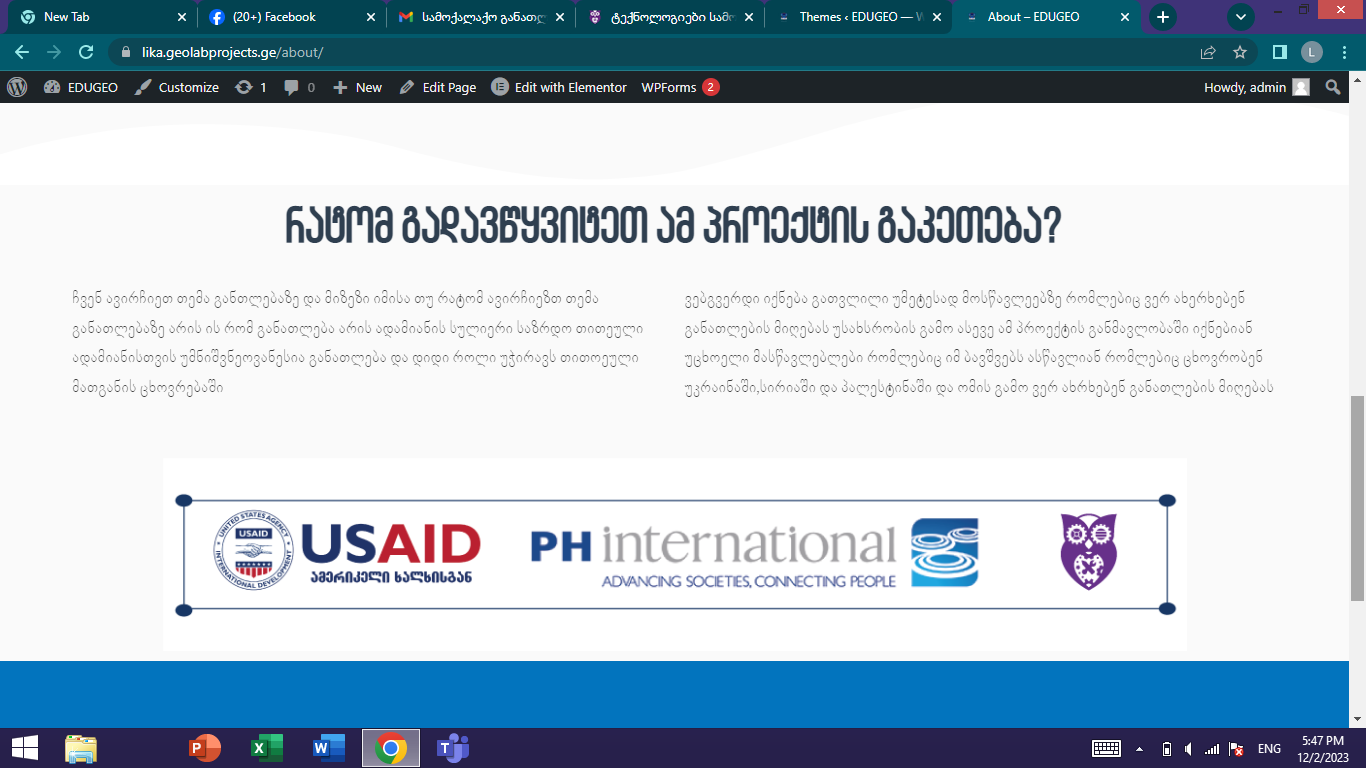Open tab search dropdown arrow
The height and width of the screenshot is (768, 1366).
pyautogui.click(x=1241, y=17)
